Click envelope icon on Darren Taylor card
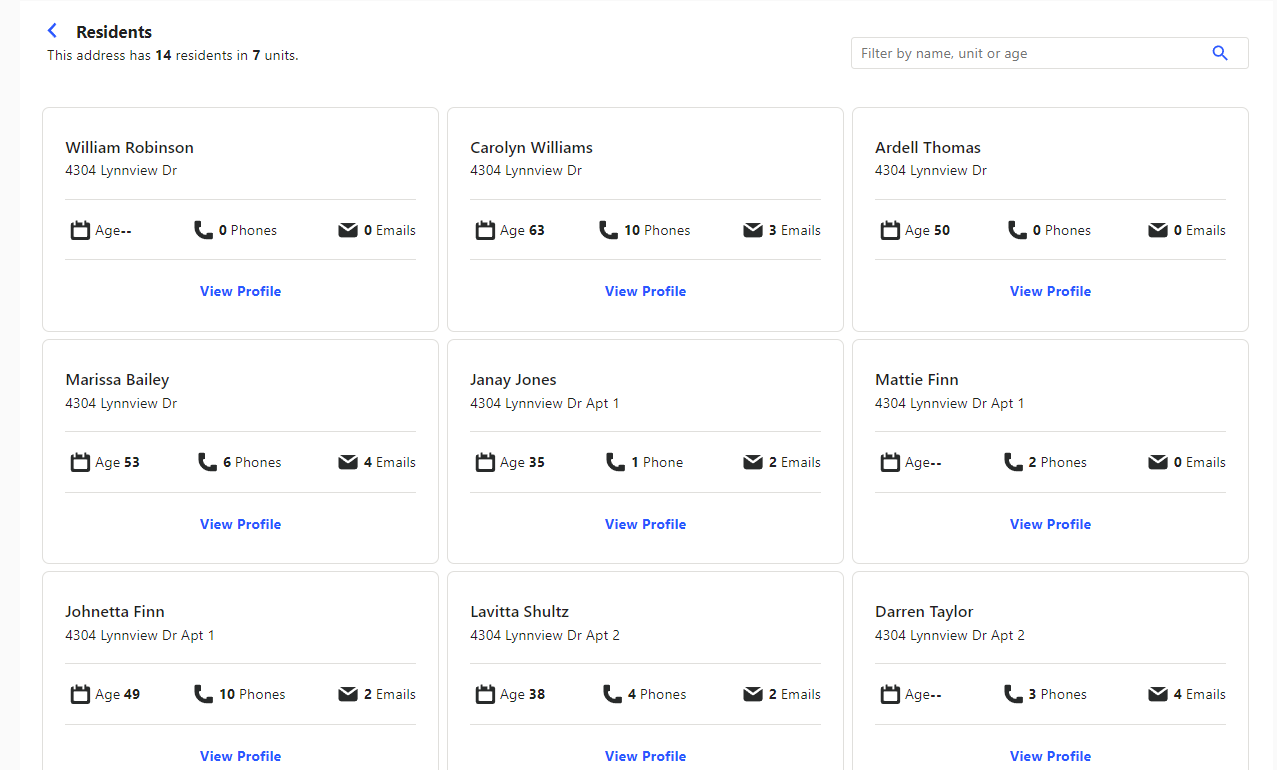 tap(1158, 694)
